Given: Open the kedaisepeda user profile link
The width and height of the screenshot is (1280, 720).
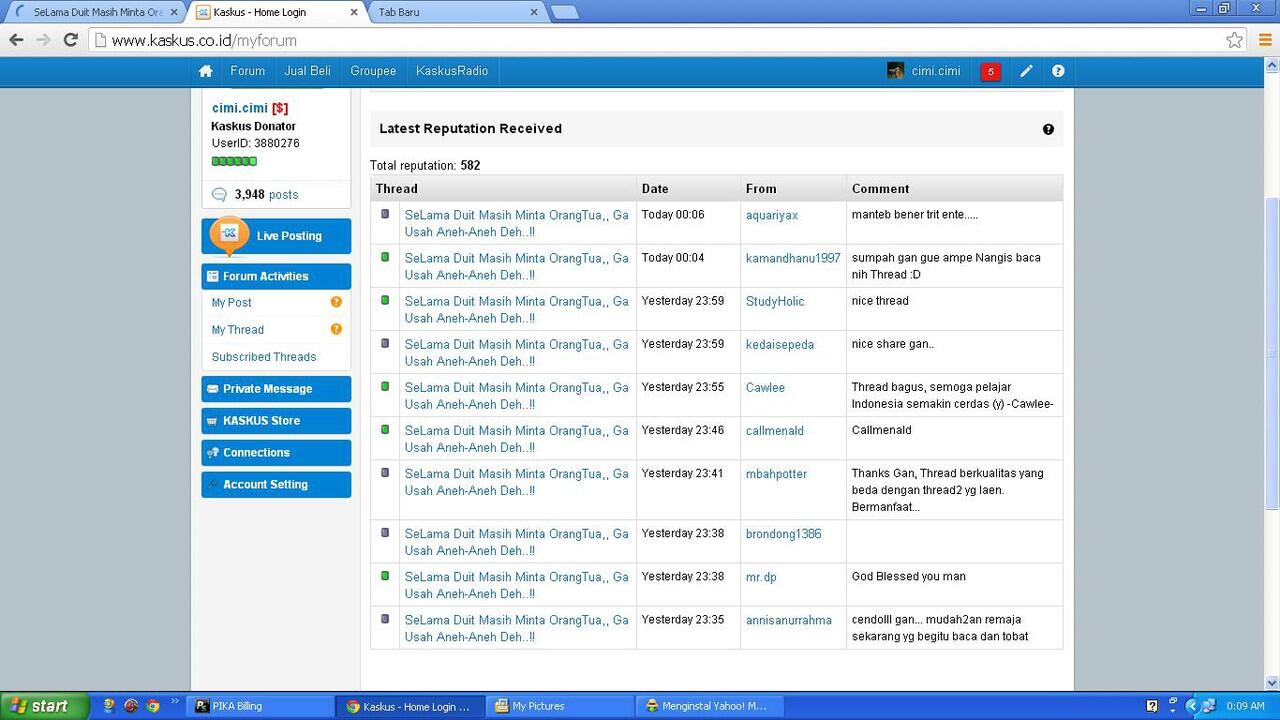Looking at the screenshot, I should (x=780, y=344).
